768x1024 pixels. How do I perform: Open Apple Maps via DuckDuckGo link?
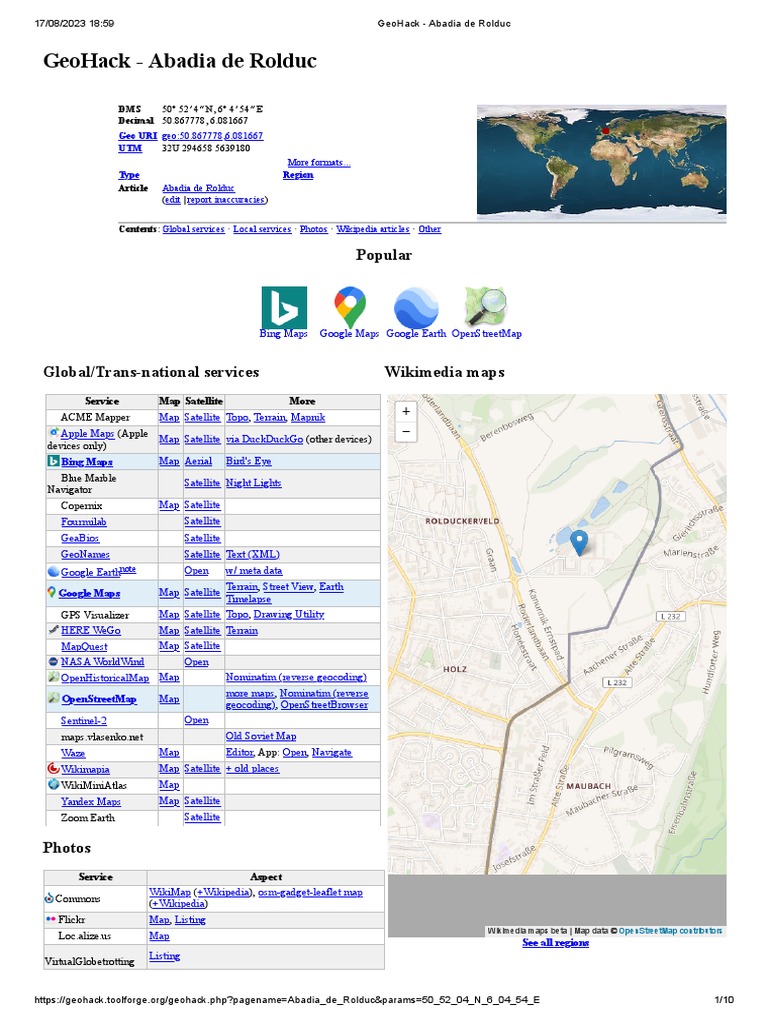[264, 440]
